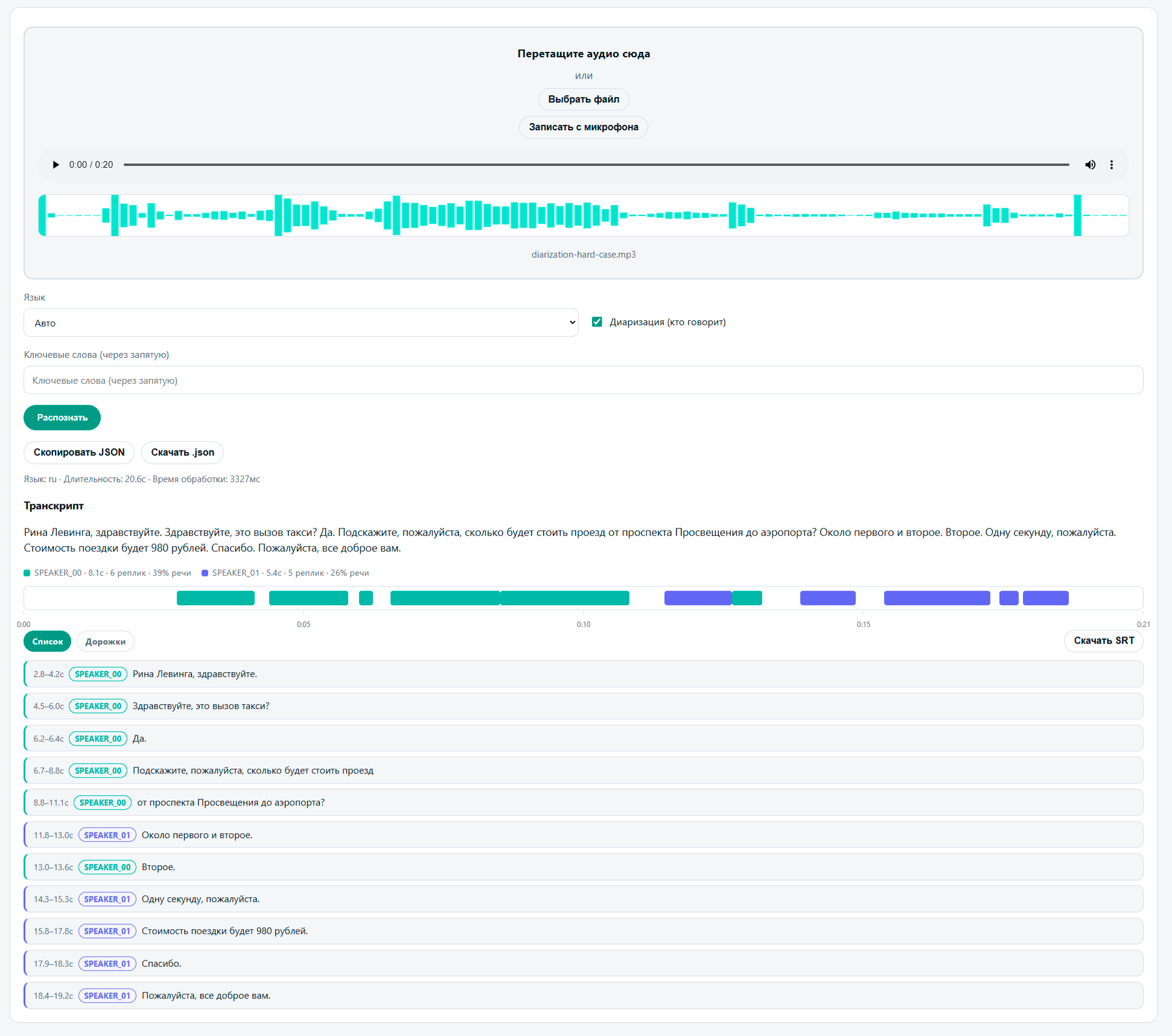Screen dimensions: 1172x1036
Task: Switch to the Список tab
Action: pyautogui.click(x=48, y=641)
